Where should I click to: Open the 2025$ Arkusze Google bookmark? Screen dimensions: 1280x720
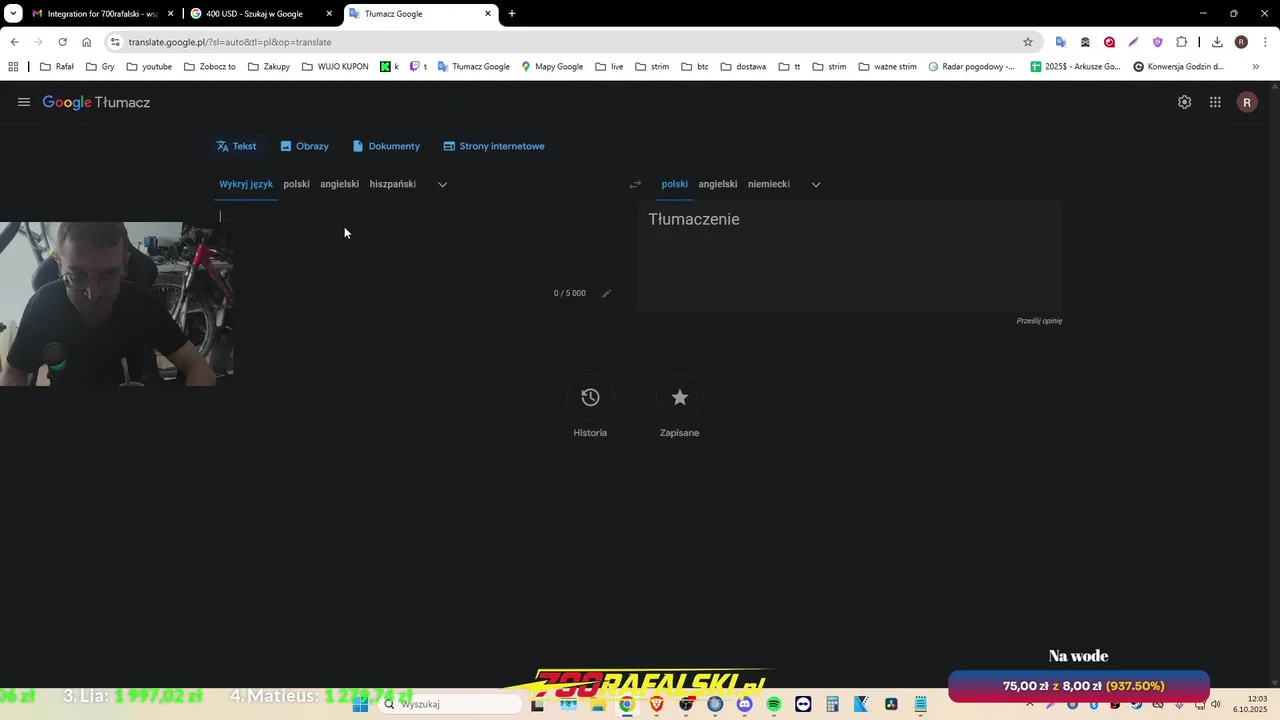(x=1076, y=67)
